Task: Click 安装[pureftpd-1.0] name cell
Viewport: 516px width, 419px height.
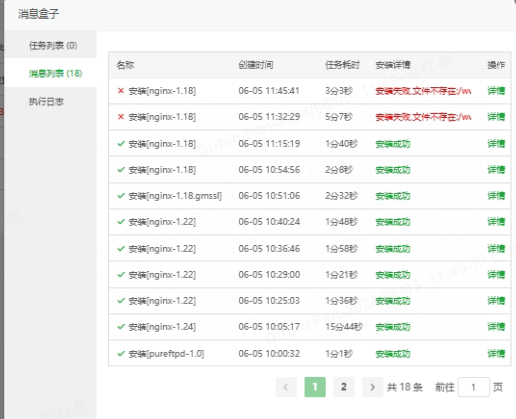Action: [x=167, y=354]
